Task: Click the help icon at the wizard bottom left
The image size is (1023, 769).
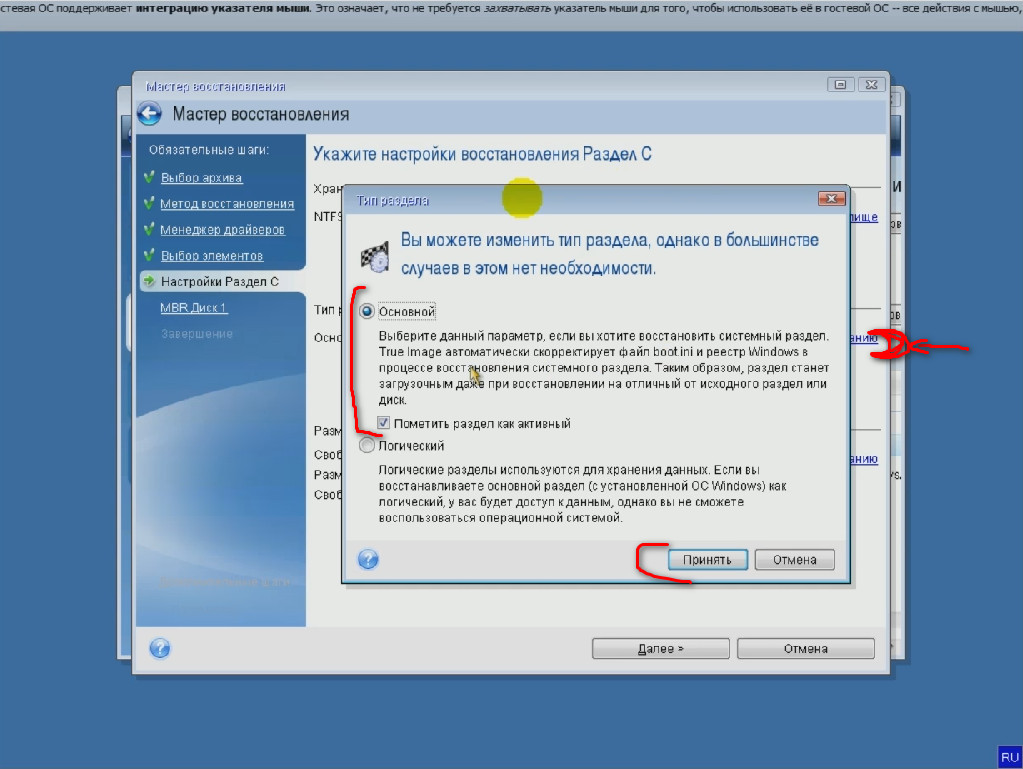Action: point(159,648)
